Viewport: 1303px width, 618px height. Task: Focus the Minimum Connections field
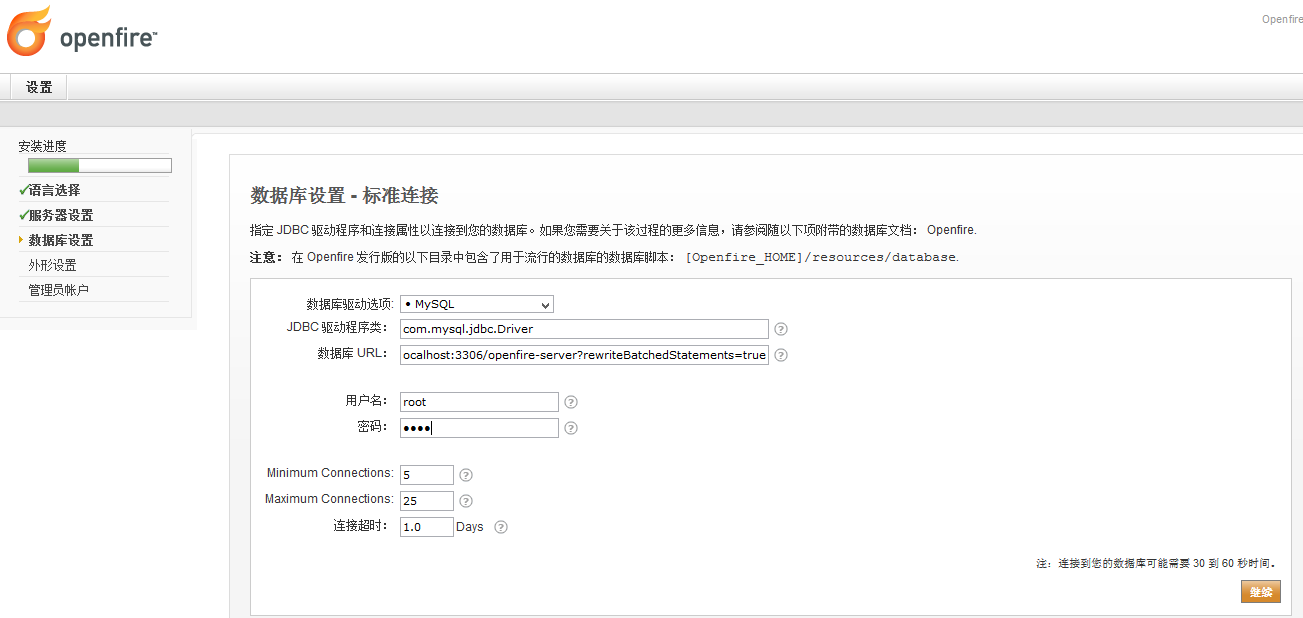pyautogui.click(x=427, y=475)
